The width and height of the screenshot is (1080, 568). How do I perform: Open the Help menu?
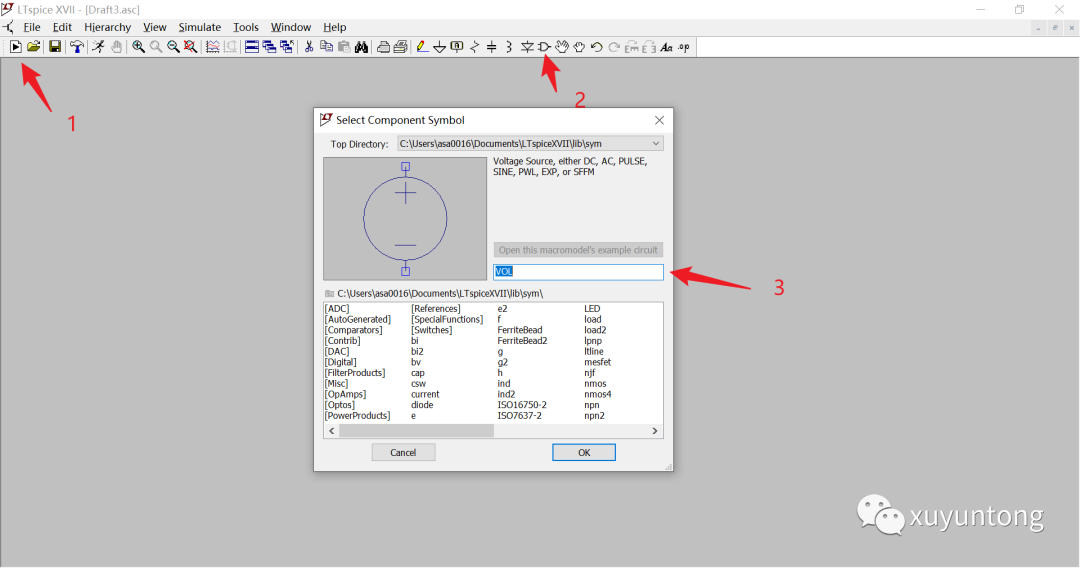pyautogui.click(x=335, y=28)
